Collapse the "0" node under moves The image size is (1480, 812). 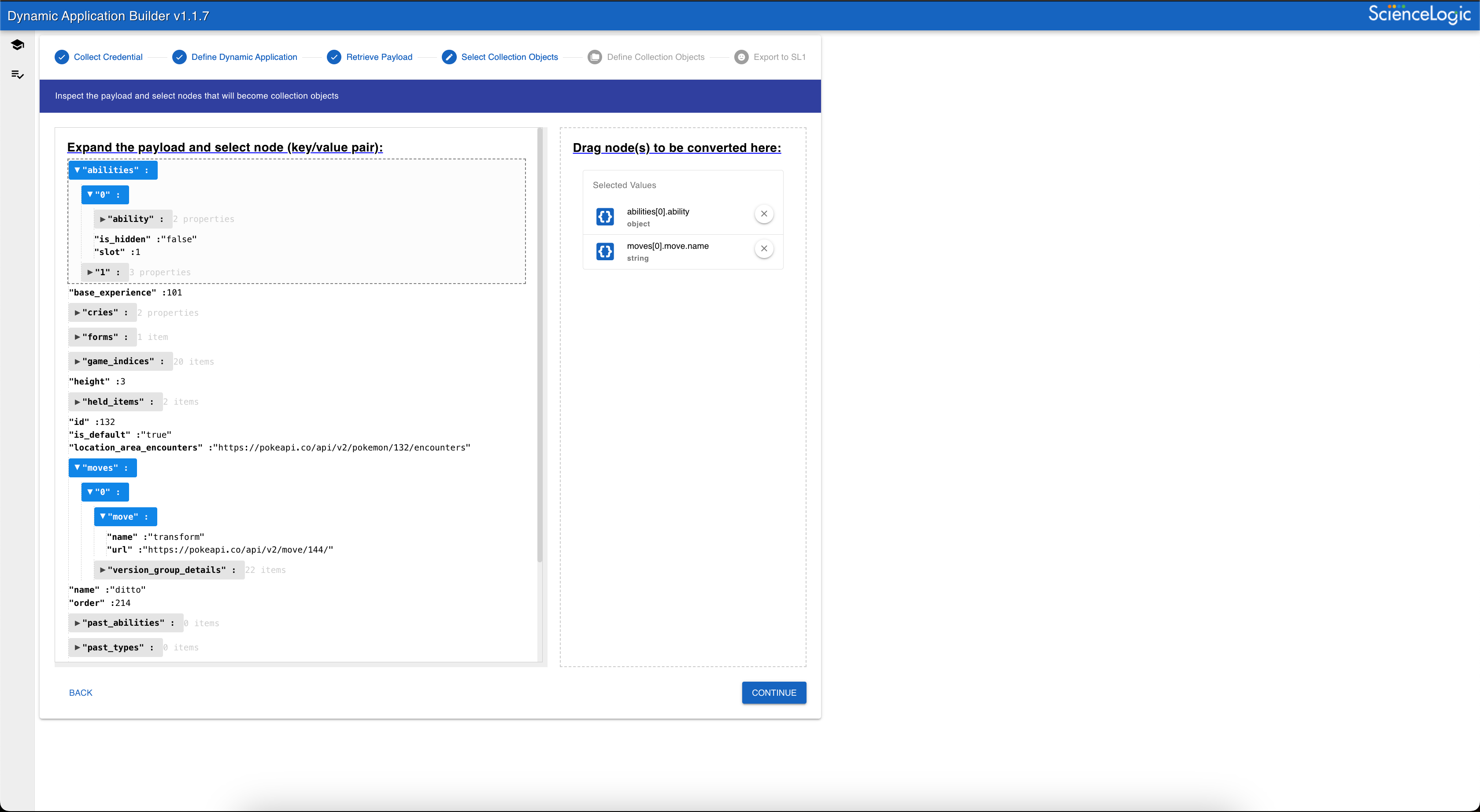click(104, 492)
